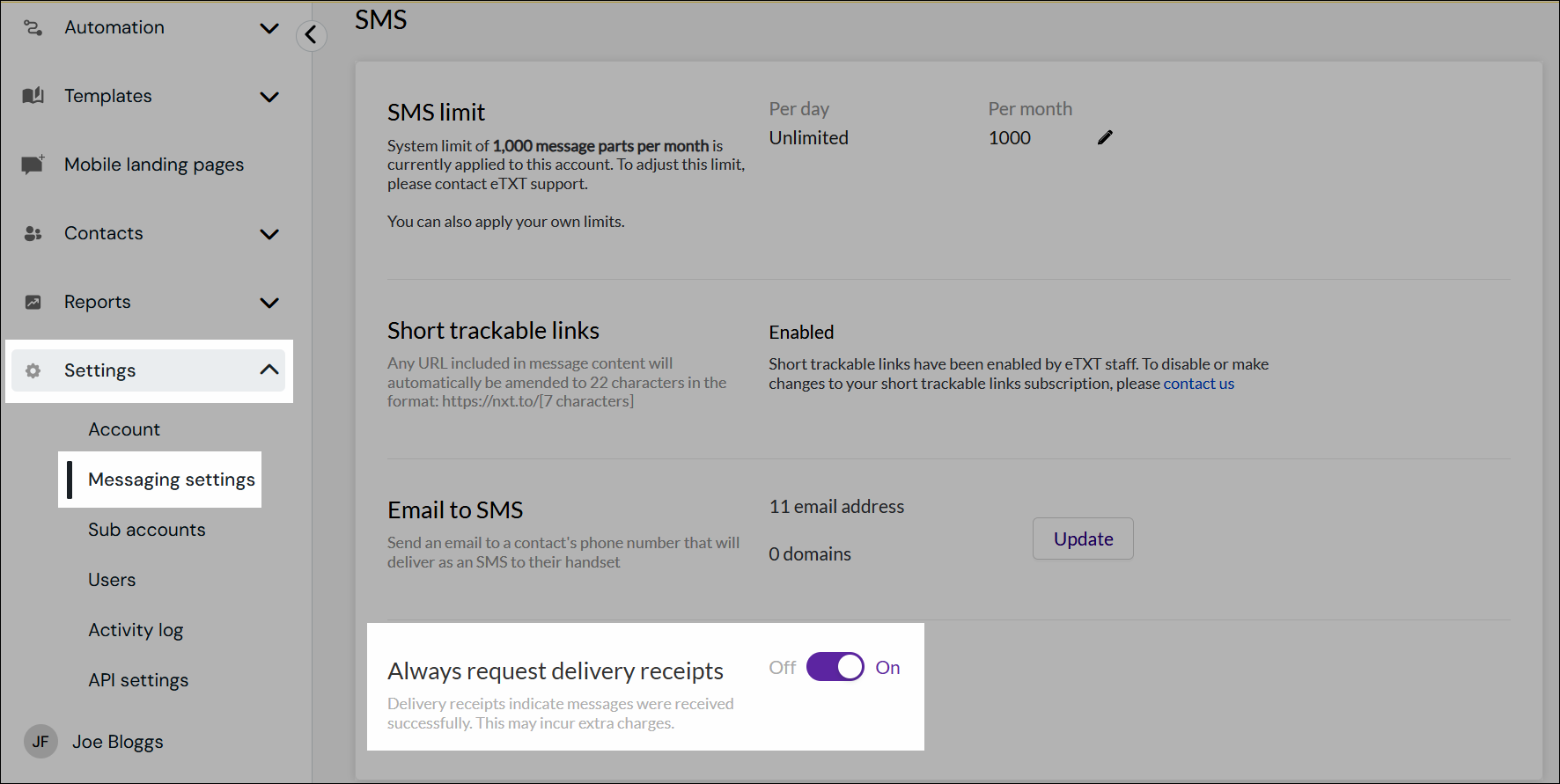Image resolution: width=1560 pixels, height=784 pixels.
Task: Click the Update button for Email to SMS
Action: coord(1083,539)
